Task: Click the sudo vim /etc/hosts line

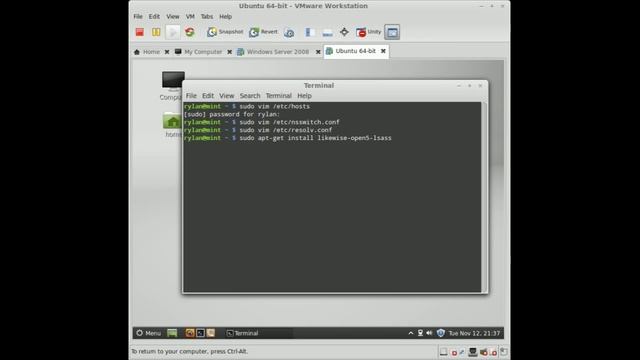Action: click(247, 106)
